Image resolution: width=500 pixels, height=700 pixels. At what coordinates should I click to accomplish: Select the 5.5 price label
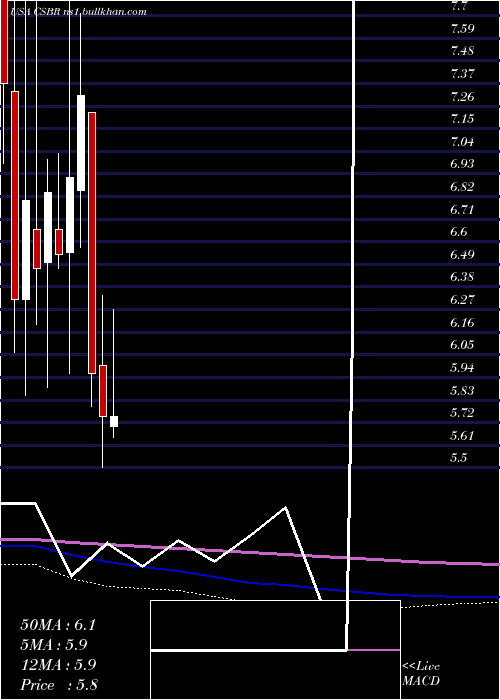point(459,458)
